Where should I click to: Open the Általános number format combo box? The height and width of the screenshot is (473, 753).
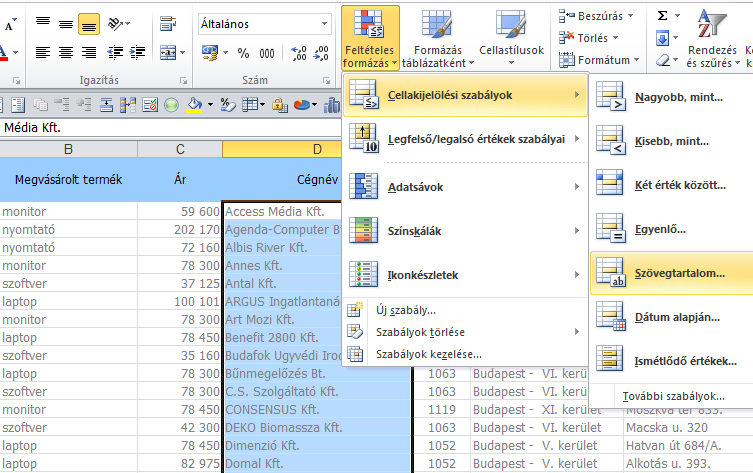point(265,24)
